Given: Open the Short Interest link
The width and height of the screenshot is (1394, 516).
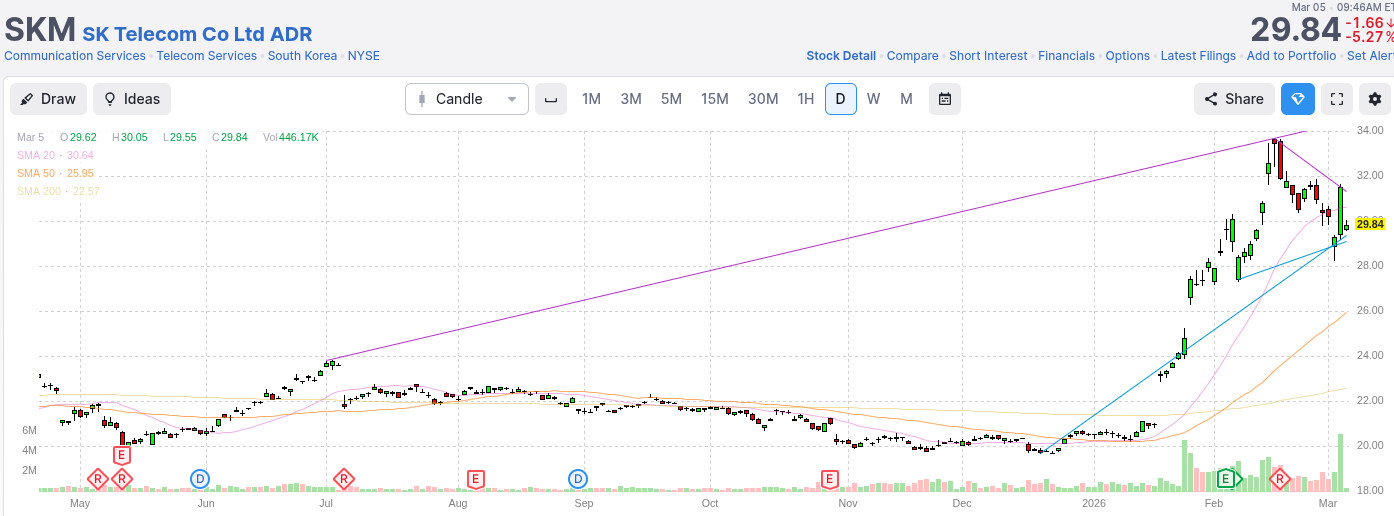Looking at the screenshot, I should [988, 56].
